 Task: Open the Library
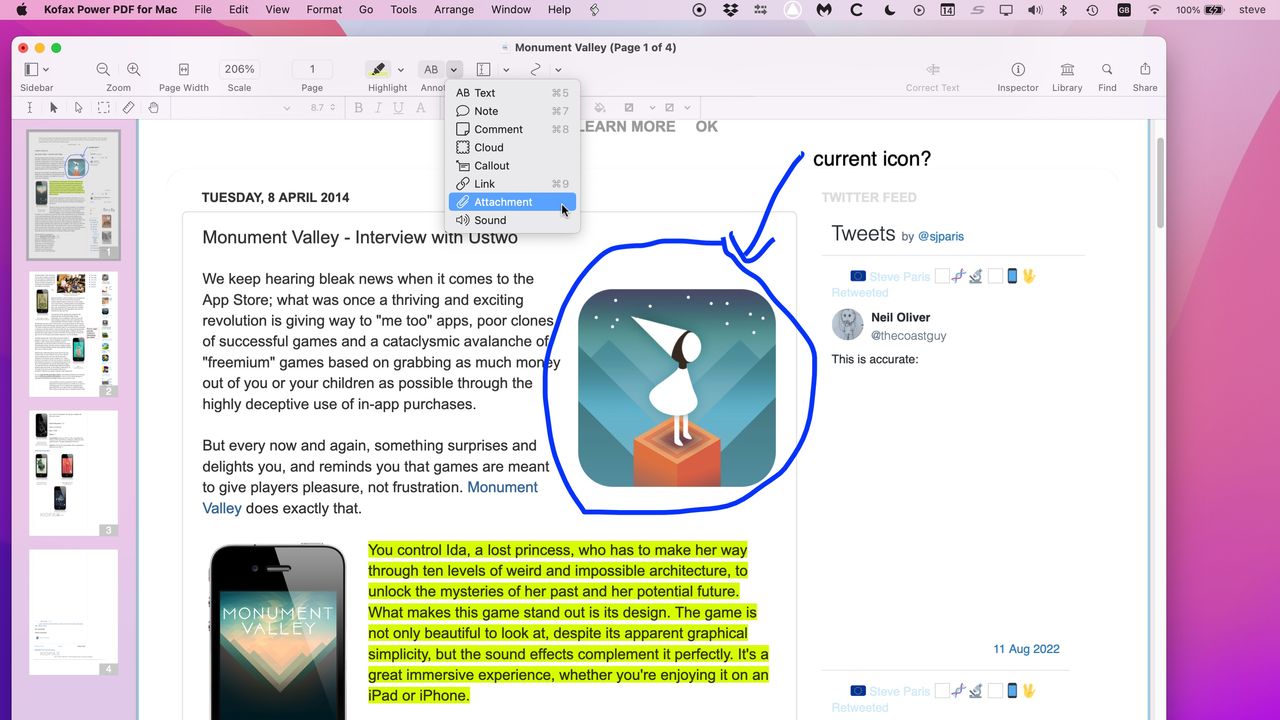tap(1067, 69)
